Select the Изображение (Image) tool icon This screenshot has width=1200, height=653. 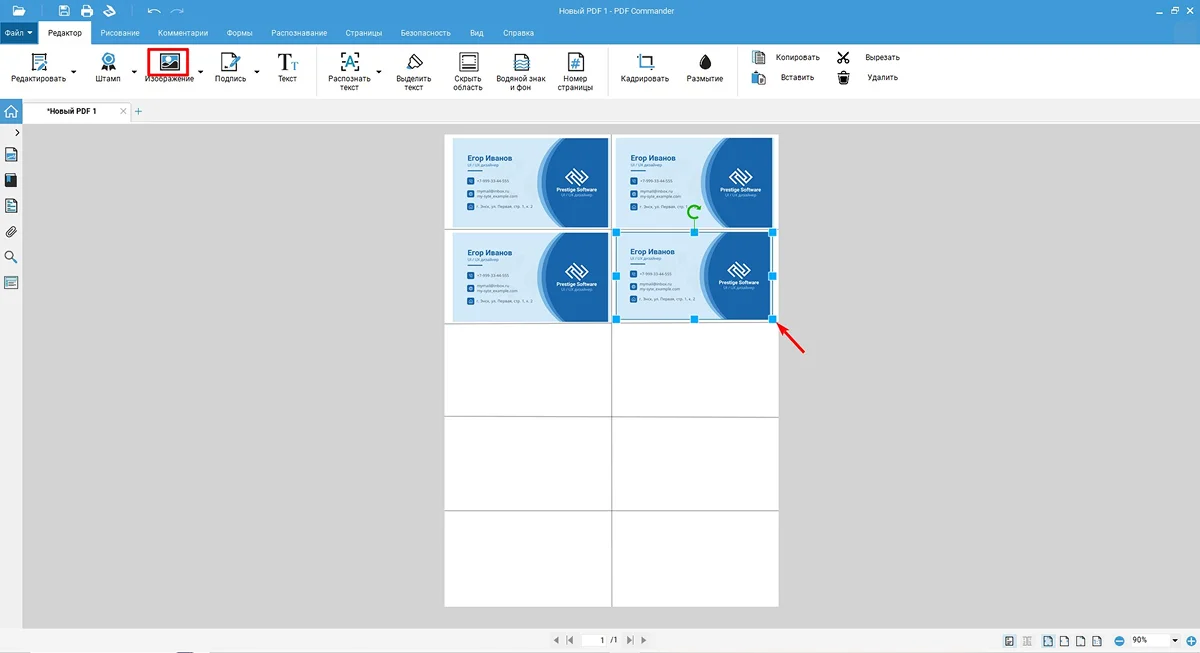point(168,61)
